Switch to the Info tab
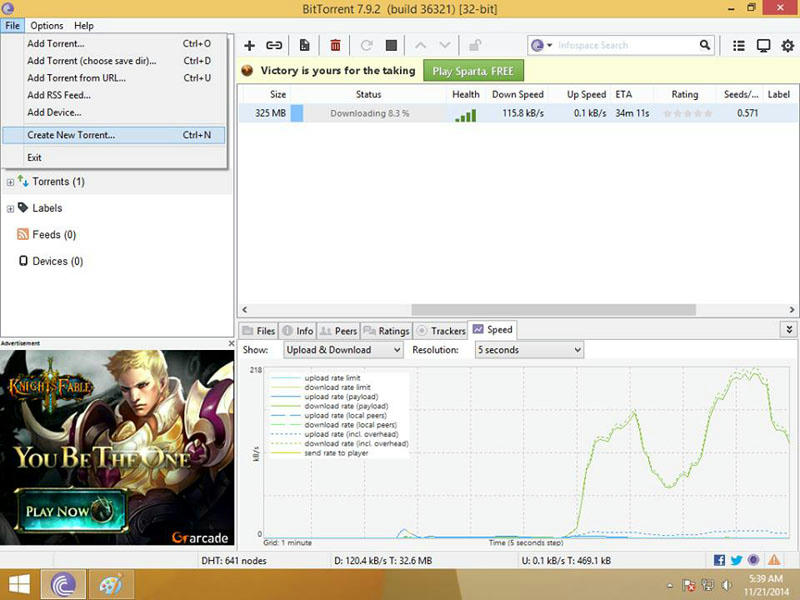The image size is (800, 600). [298, 331]
